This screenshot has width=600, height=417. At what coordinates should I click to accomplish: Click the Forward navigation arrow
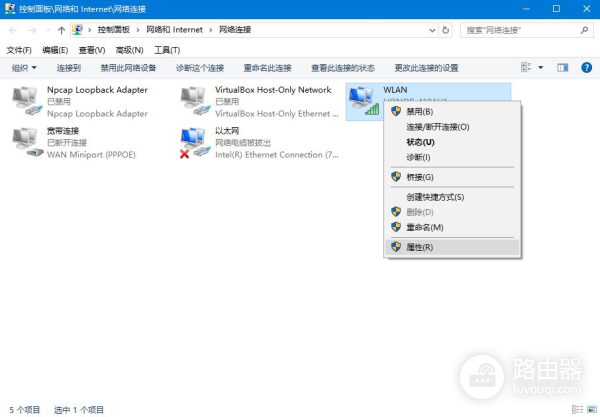(x=32, y=30)
